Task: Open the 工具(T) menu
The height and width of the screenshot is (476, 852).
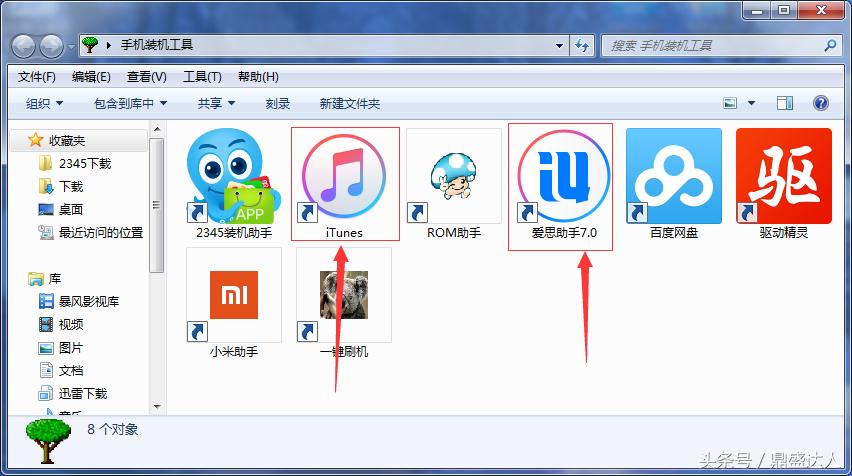Action: [202, 77]
